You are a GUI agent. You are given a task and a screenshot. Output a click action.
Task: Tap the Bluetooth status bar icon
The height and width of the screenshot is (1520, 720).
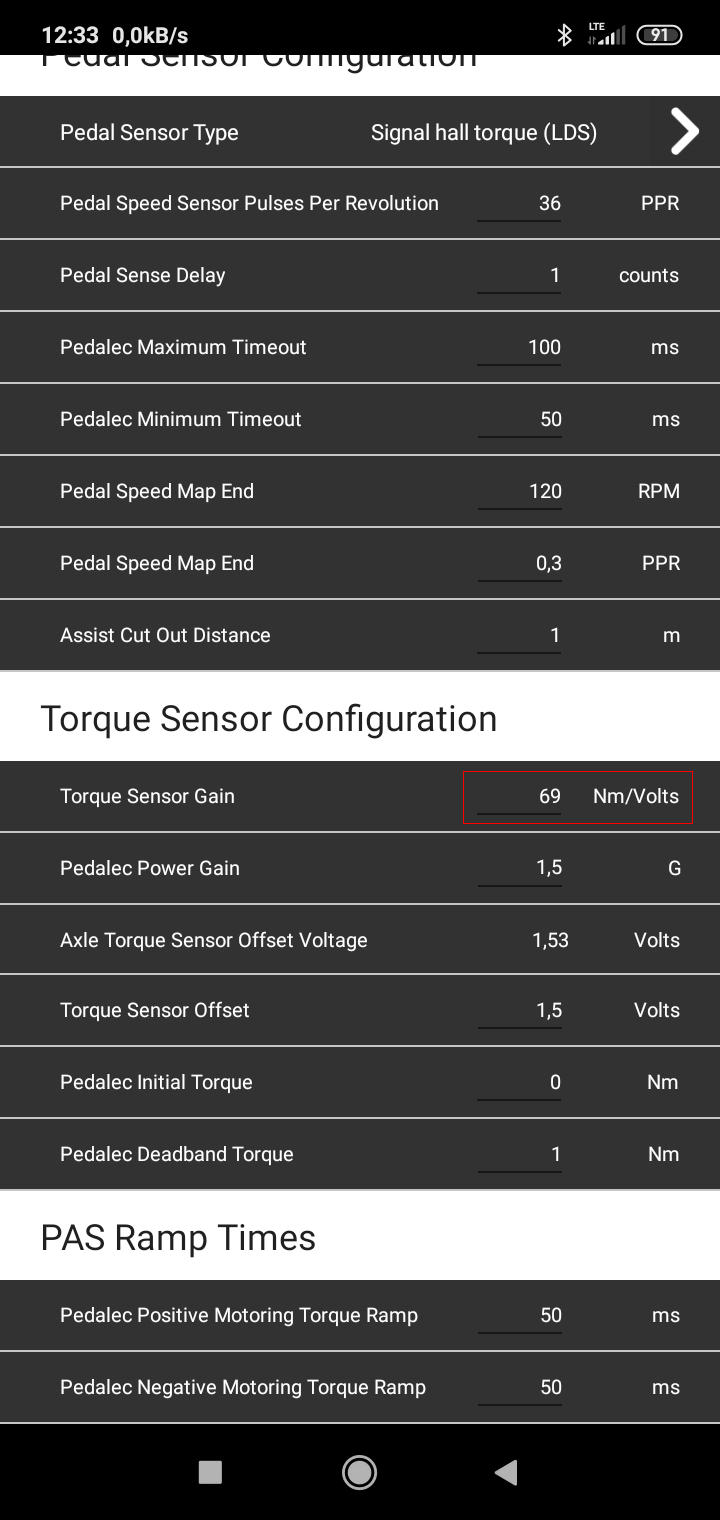pyautogui.click(x=565, y=35)
